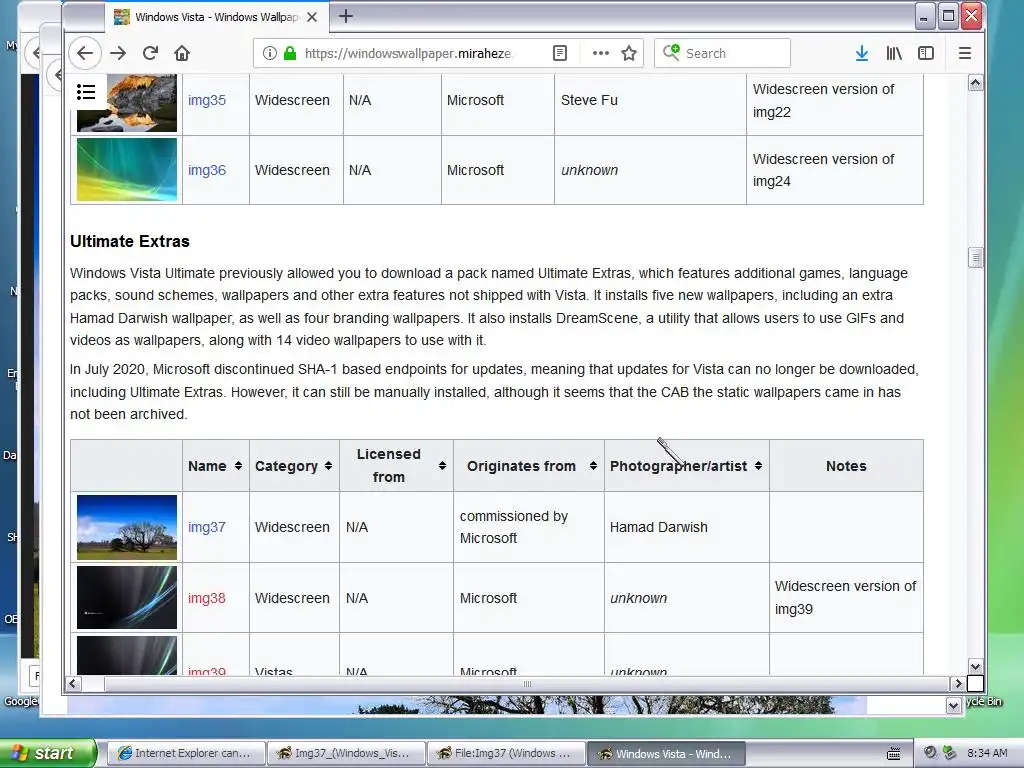Click the Notes column header

846,466
